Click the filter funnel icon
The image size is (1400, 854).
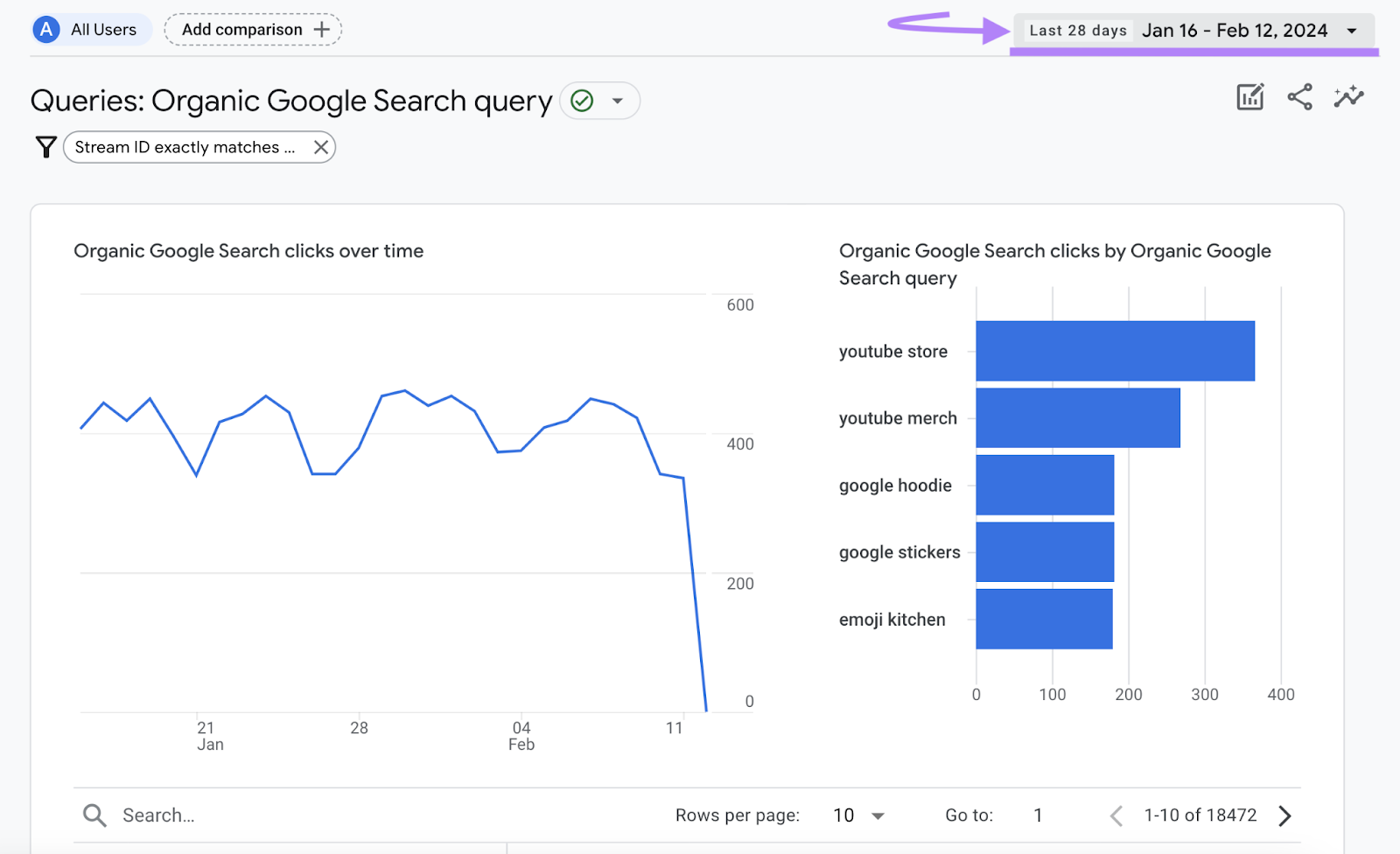(45, 147)
